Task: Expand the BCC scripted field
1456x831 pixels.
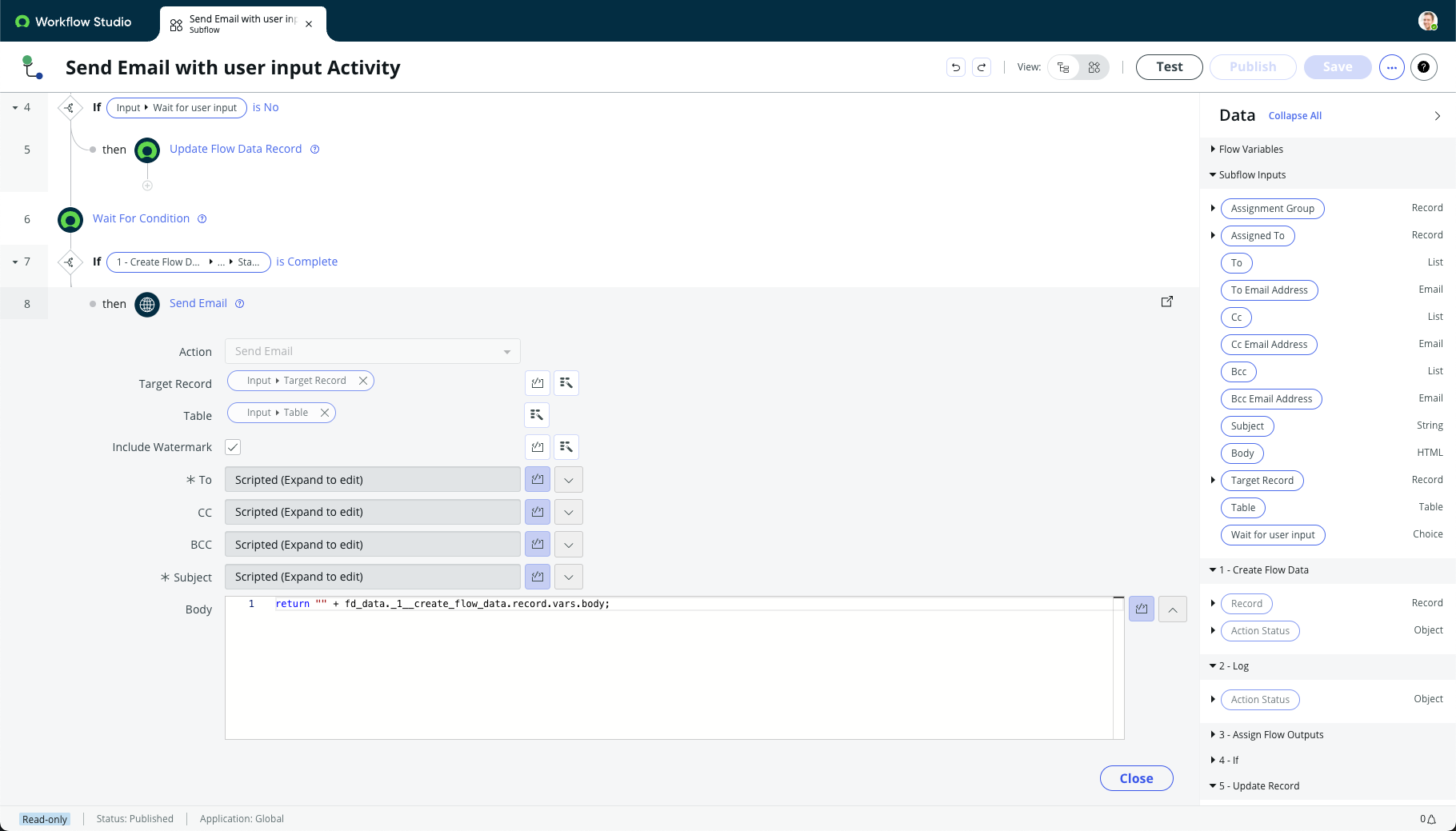Action: click(x=569, y=545)
